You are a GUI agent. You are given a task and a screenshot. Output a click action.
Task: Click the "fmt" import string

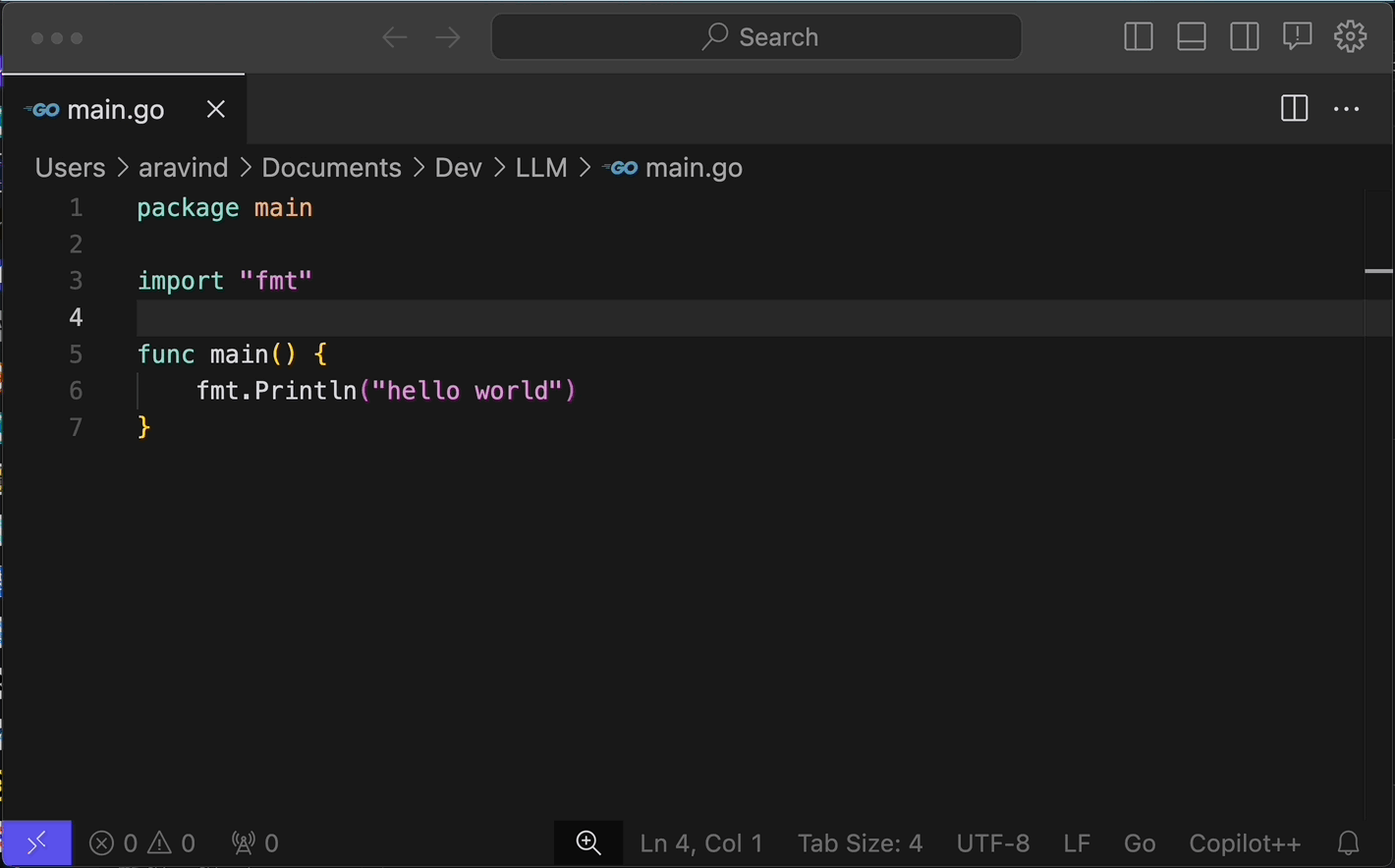click(x=276, y=281)
